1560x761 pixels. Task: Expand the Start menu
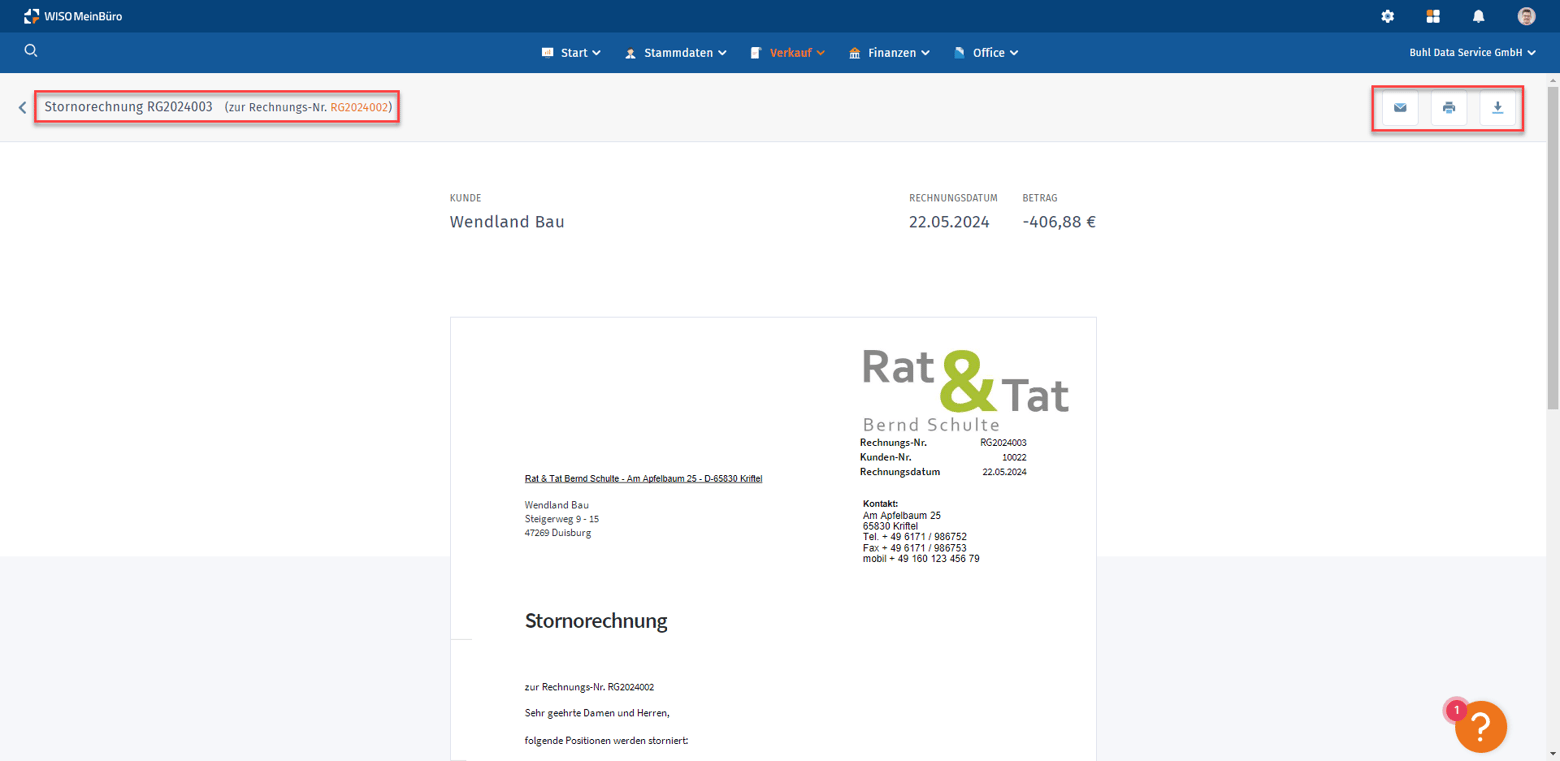(x=571, y=53)
